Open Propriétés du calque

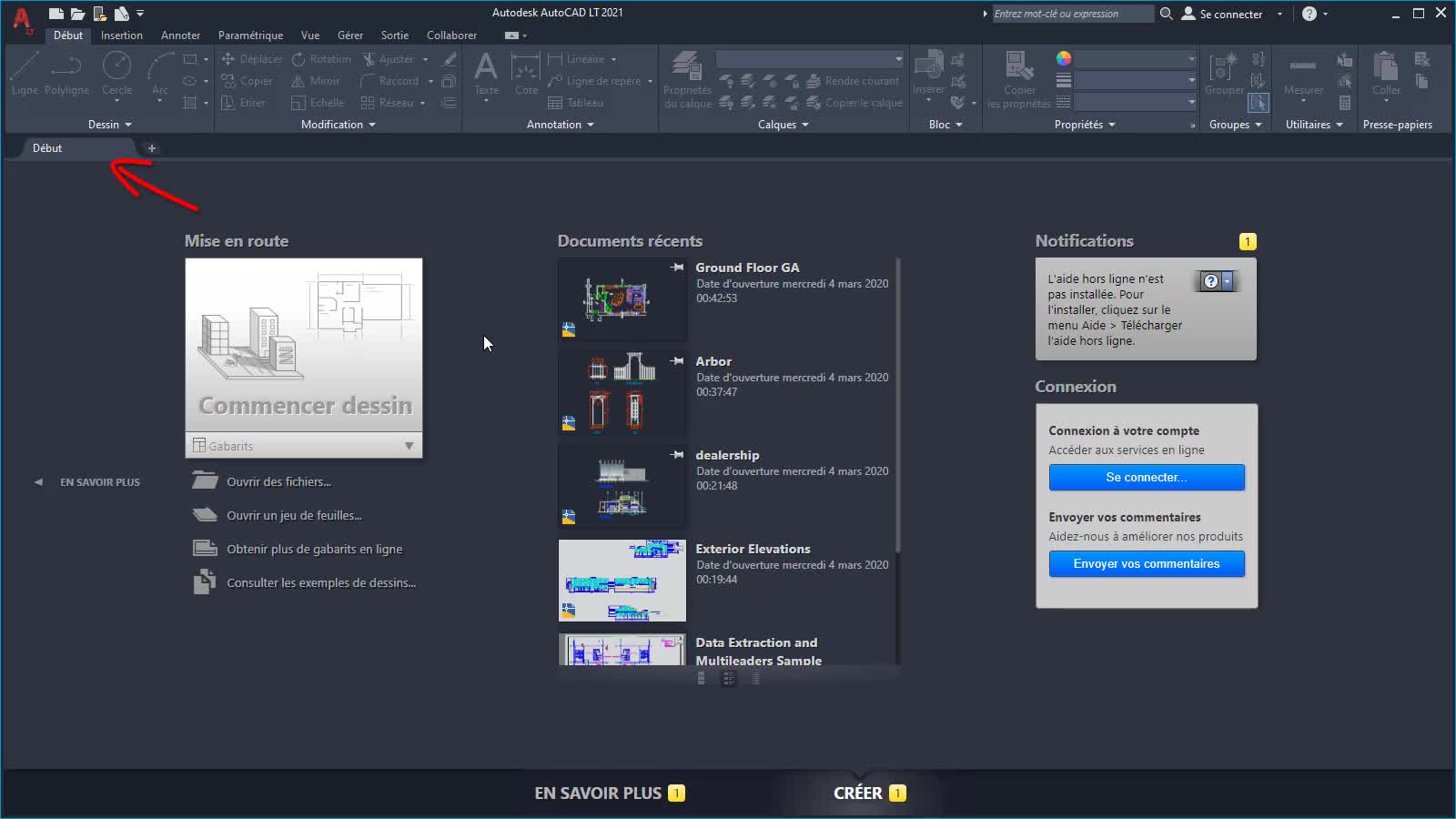(x=687, y=80)
